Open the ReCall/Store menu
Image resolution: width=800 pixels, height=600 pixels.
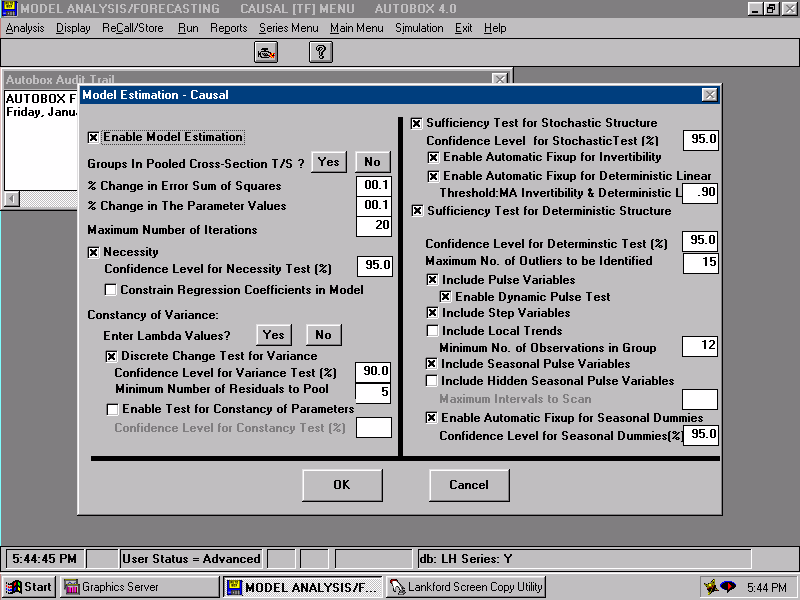point(133,28)
